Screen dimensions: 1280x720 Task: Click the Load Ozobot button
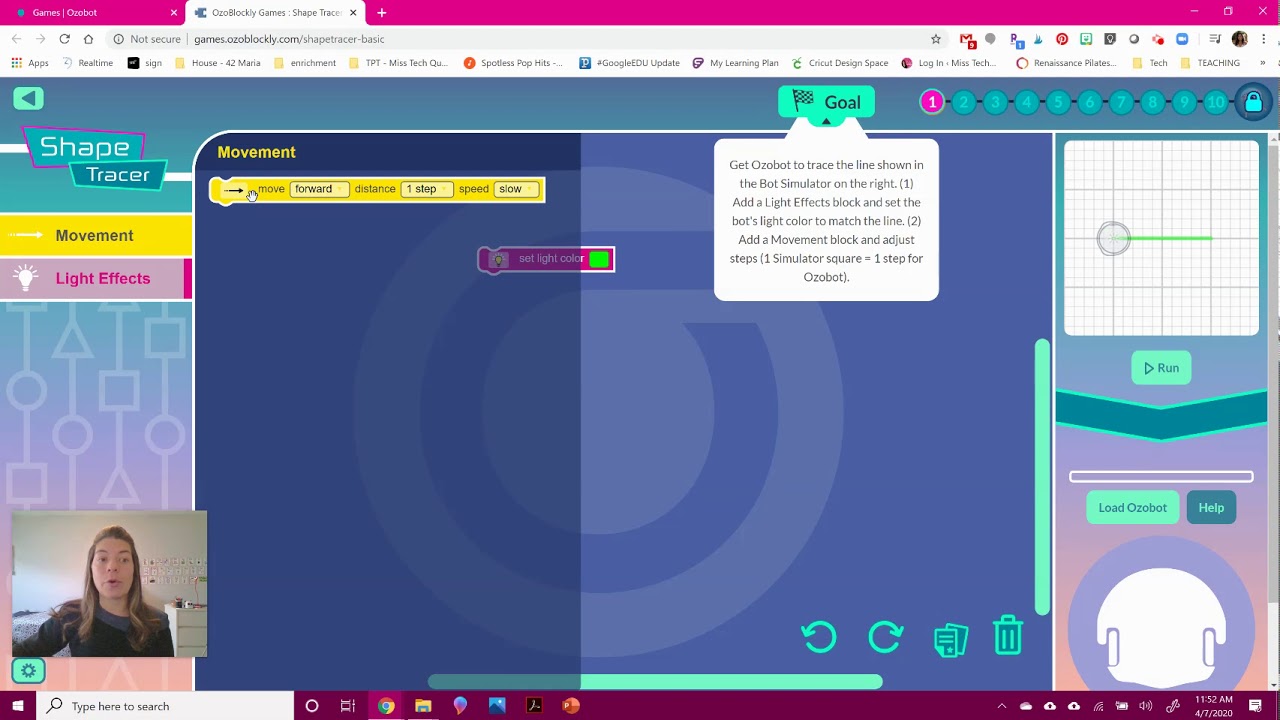1132,507
